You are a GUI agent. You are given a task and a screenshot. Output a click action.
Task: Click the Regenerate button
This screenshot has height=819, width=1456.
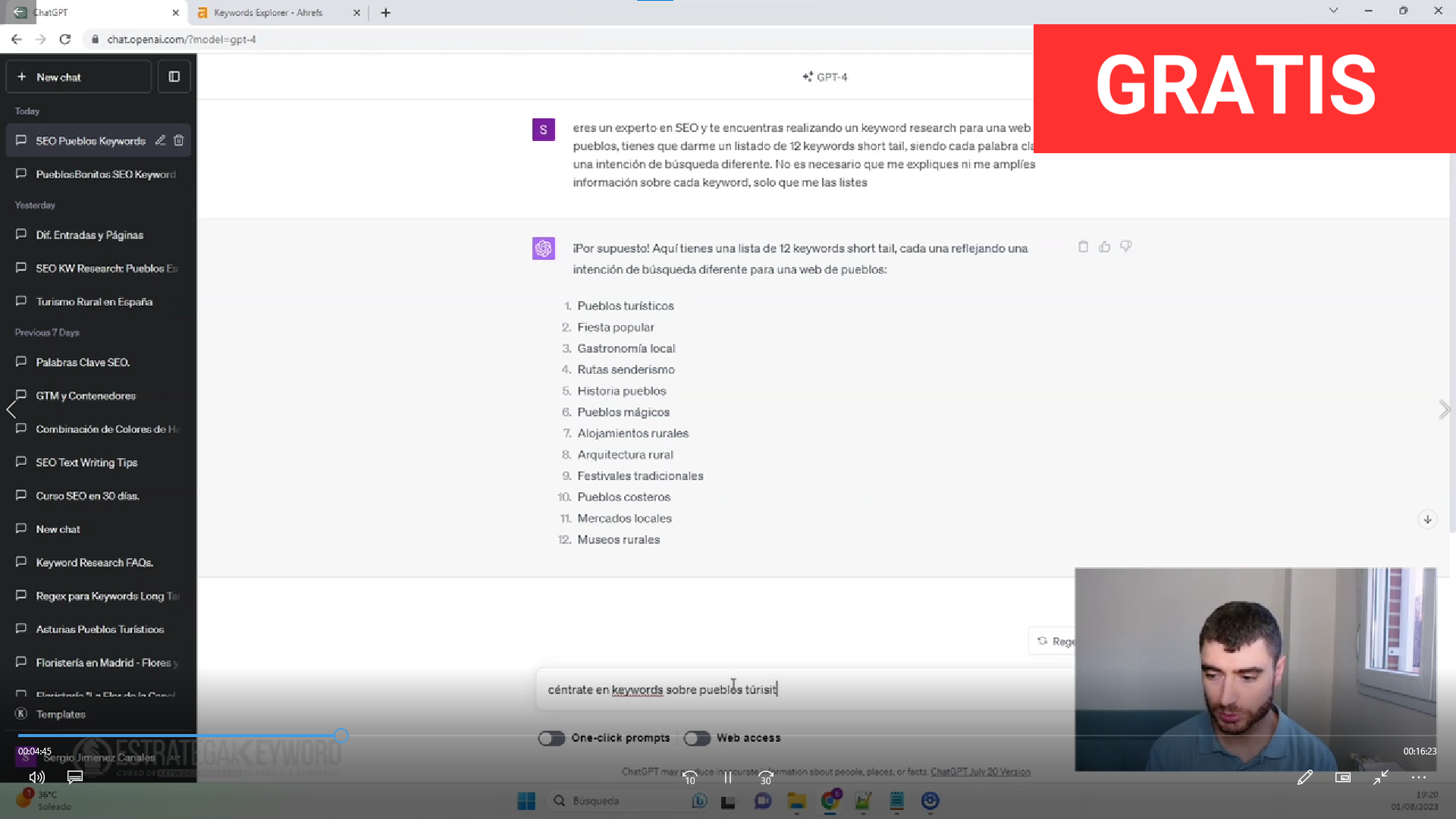click(x=1053, y=641)
